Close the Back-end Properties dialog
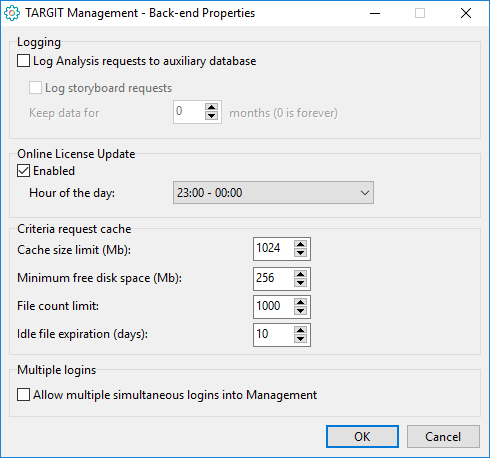 (466, 13)
